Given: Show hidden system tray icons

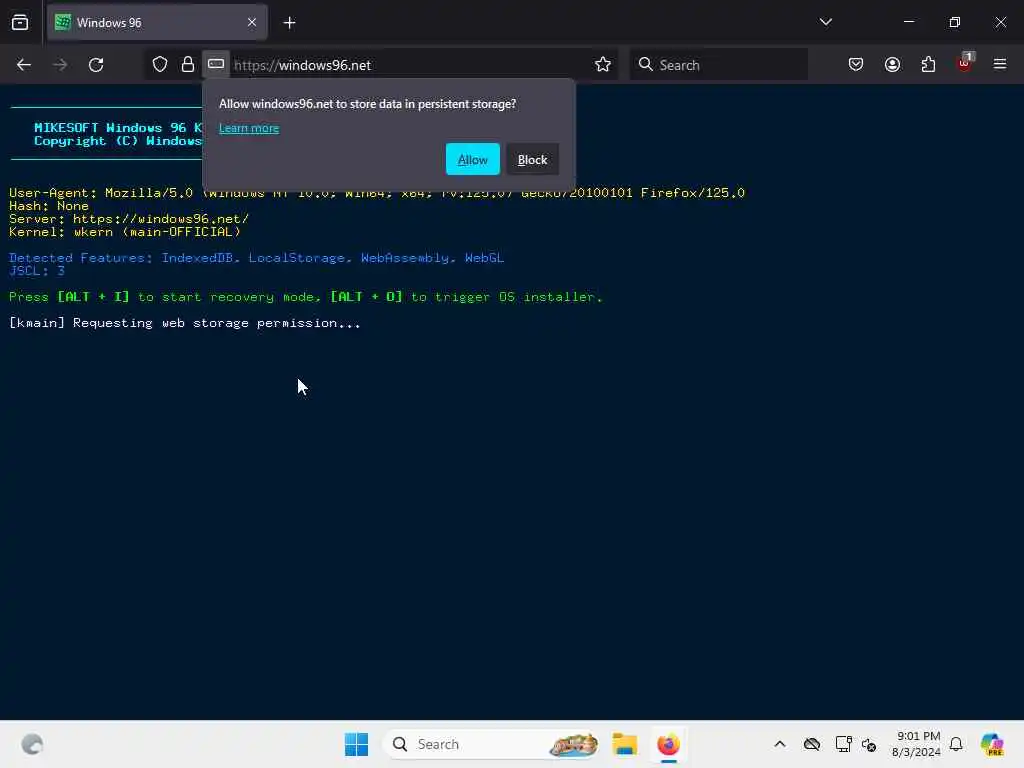Looking at the screenshot, I should pos(780,744).
